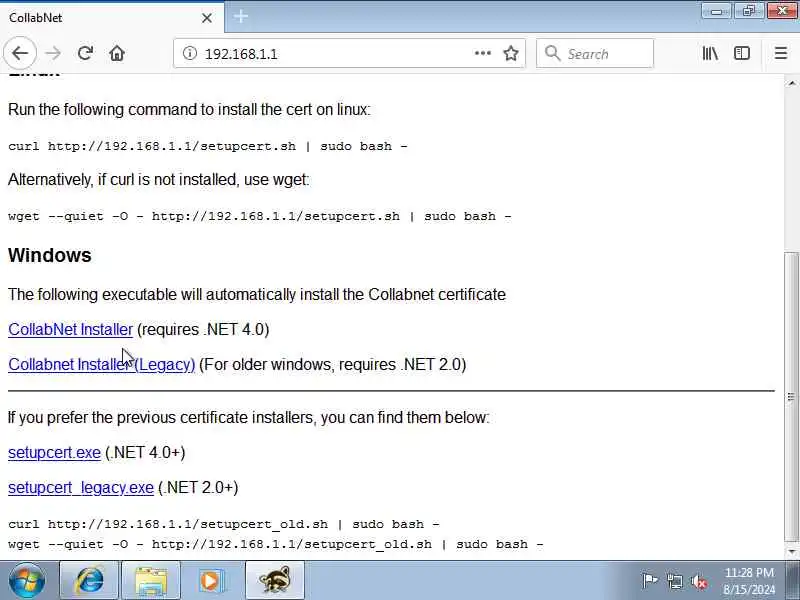Click the forward navigation arrow
The height and width of the screenshot is (600, 800).
point(53,53)
